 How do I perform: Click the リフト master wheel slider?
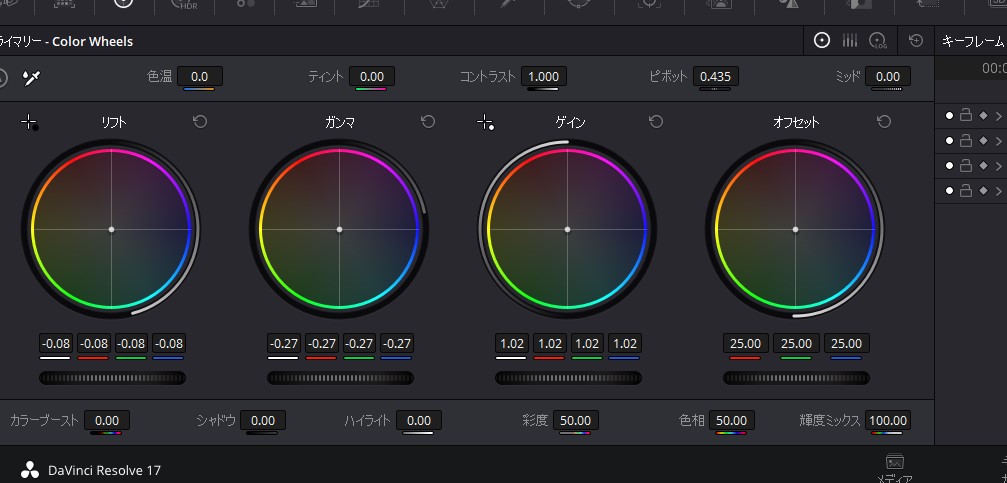[112, 378]
